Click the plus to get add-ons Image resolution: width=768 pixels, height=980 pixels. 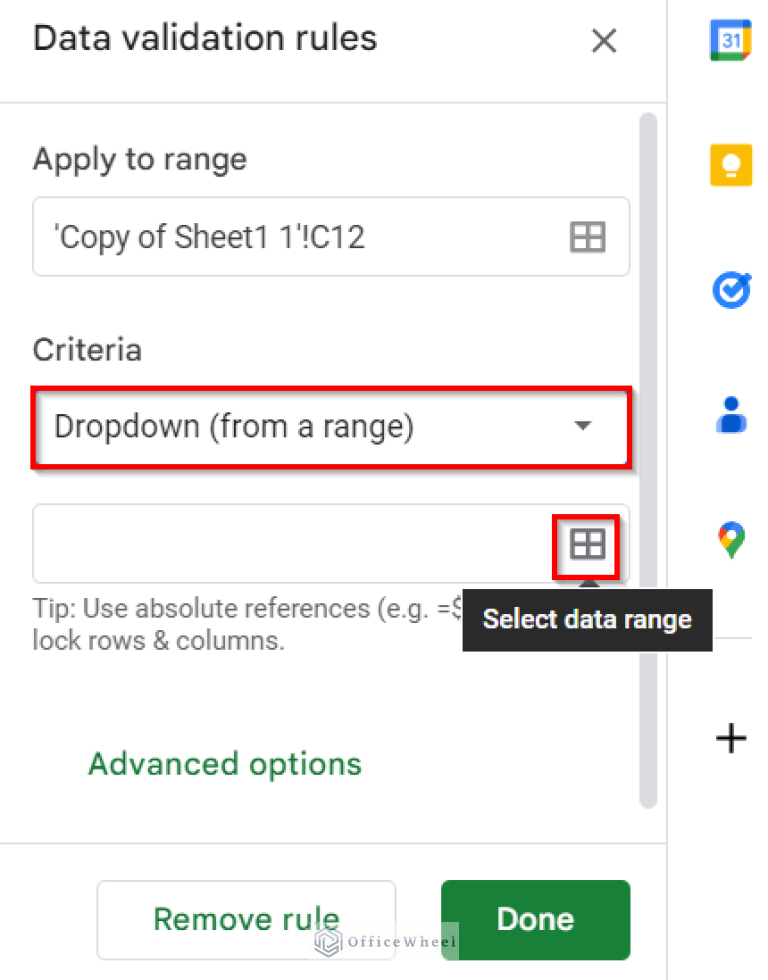click(x=730, y=738)
